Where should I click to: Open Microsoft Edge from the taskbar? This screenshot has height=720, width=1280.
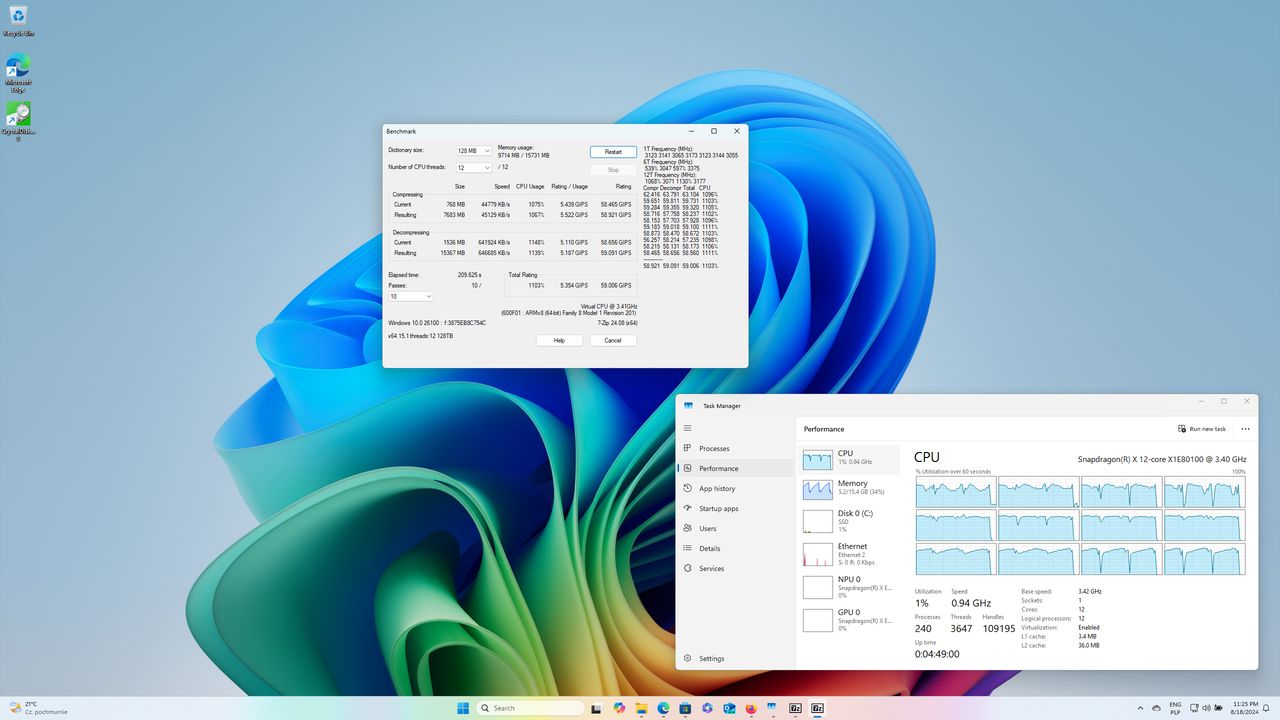tap(663, 708)
